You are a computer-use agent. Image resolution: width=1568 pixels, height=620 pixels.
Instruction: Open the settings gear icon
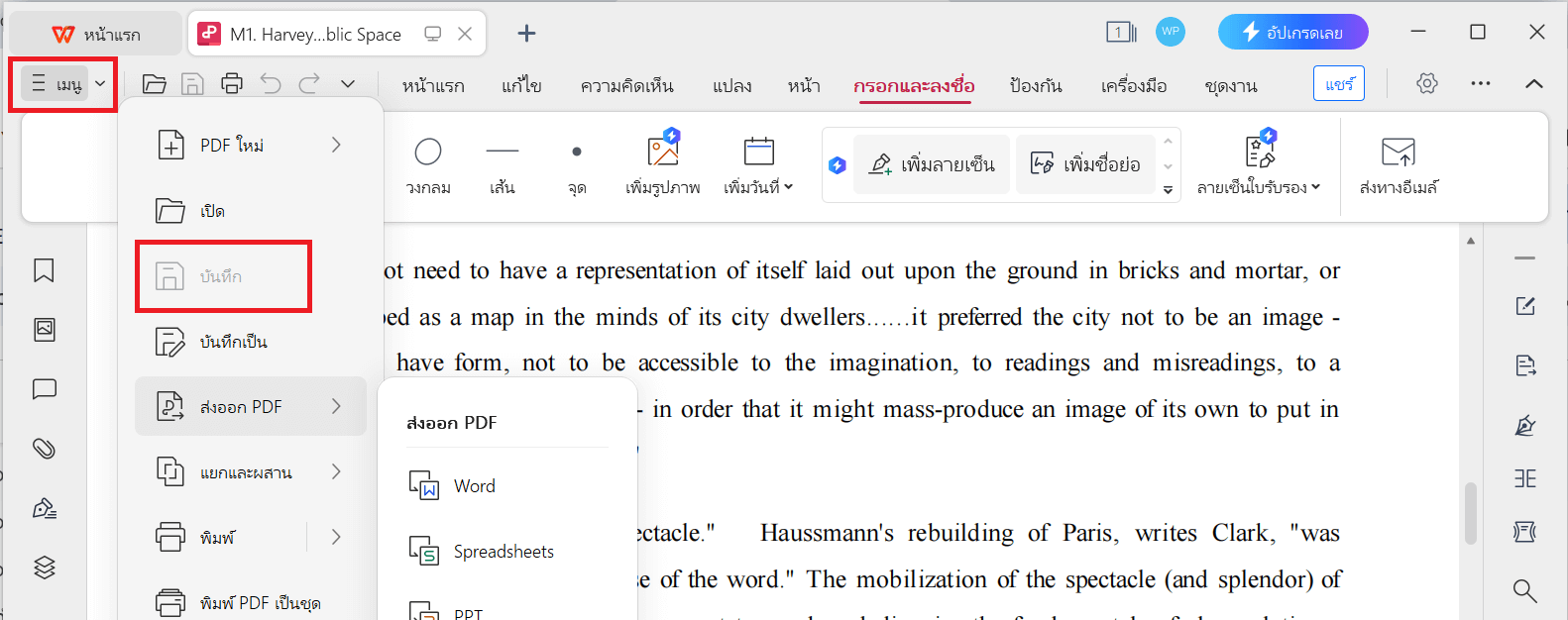coord(1427,83)
